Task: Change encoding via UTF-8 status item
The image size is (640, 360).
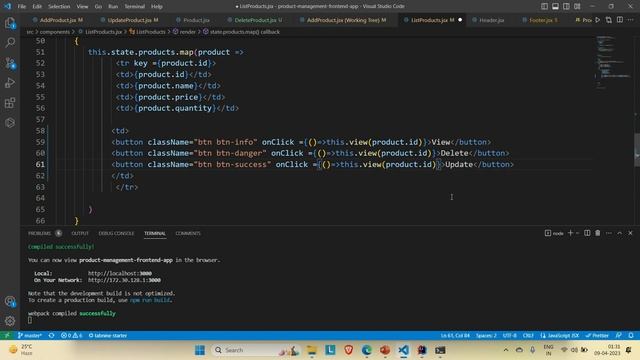Action: (509, 336)
